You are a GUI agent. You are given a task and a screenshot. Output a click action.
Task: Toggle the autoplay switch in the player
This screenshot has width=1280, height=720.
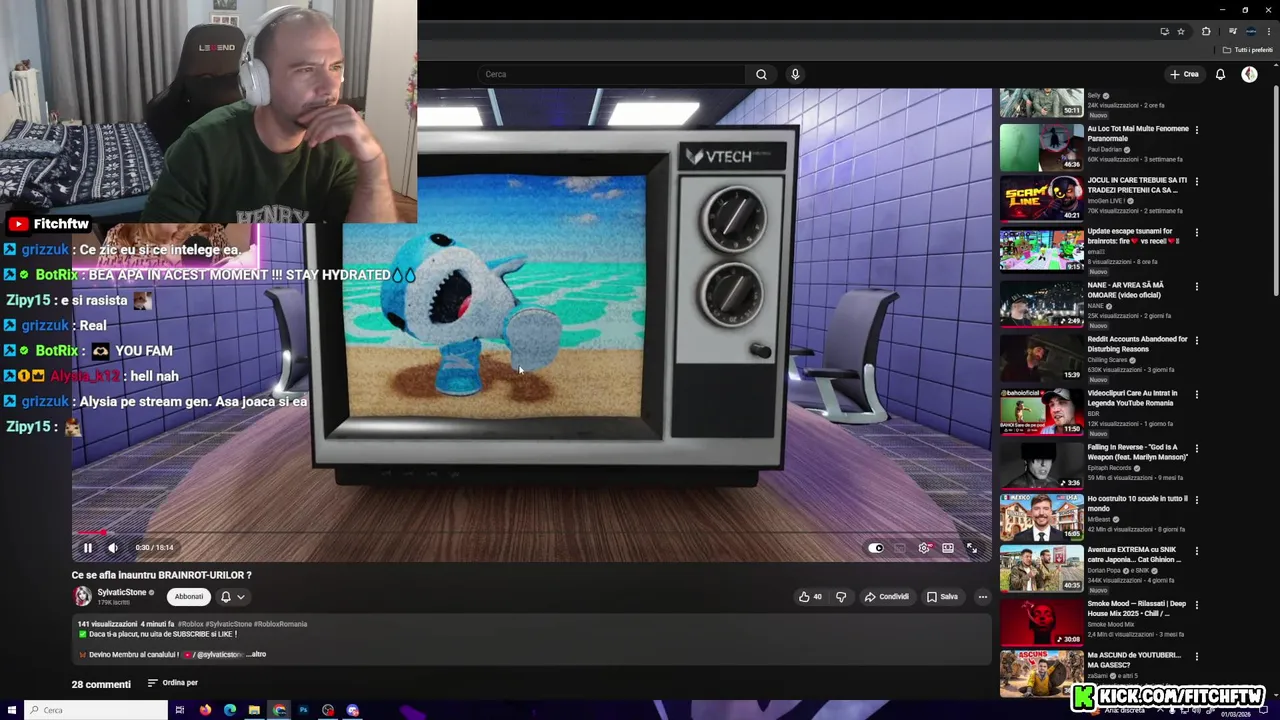point(876,548)
